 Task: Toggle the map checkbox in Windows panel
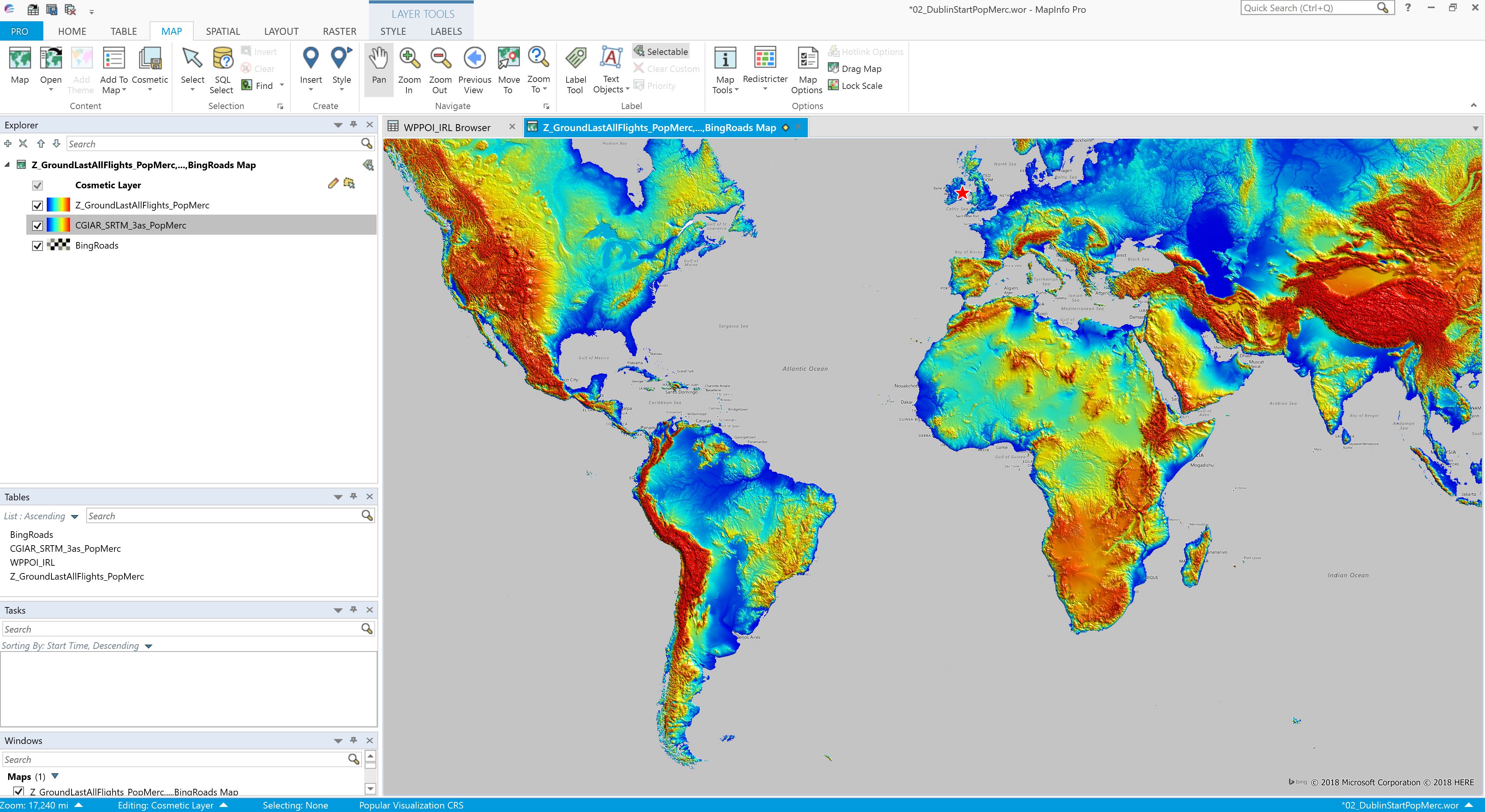[x=19, y=791]
